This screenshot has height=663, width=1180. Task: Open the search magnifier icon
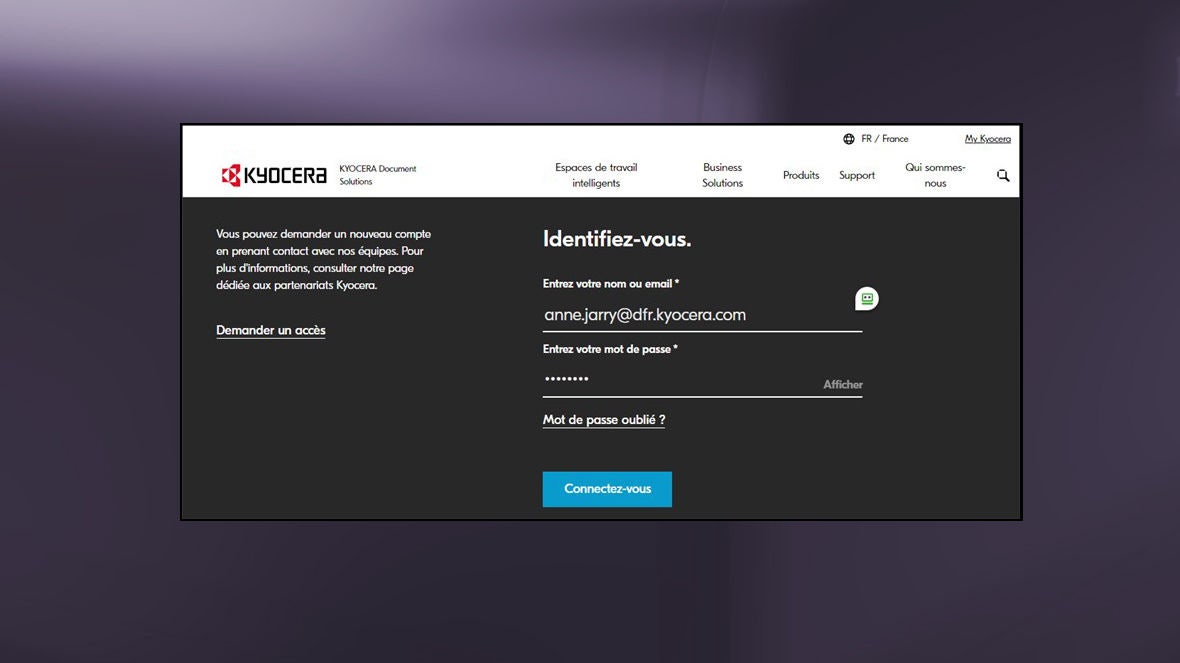coord(1003,175)
